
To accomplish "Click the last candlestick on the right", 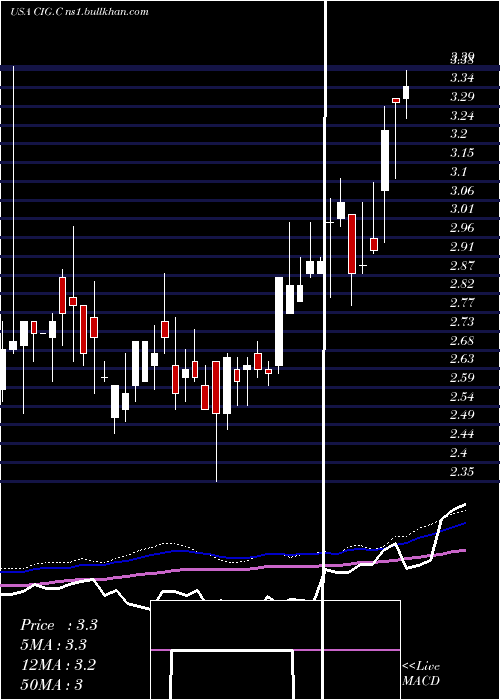I will click(x=406, y=92).
